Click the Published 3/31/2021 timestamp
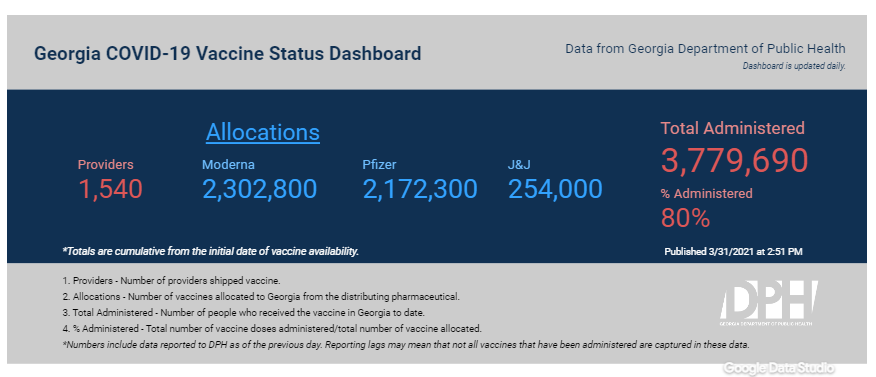This screenshot has height=377, width=876. coord(734,252)
